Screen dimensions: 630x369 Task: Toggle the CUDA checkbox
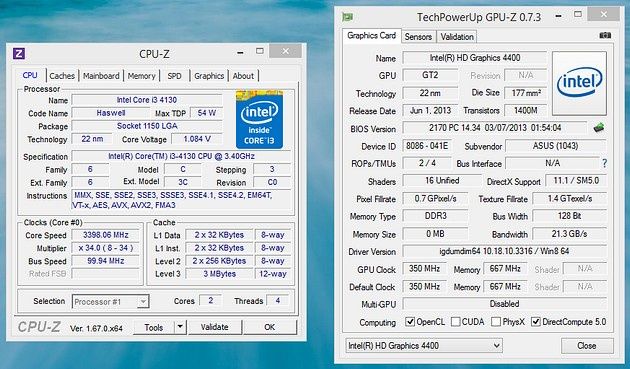point(456,322)
